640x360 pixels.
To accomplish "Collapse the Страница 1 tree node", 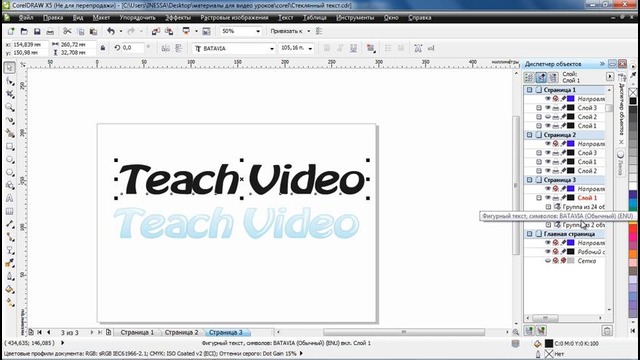I will click(x=529, y=90).
